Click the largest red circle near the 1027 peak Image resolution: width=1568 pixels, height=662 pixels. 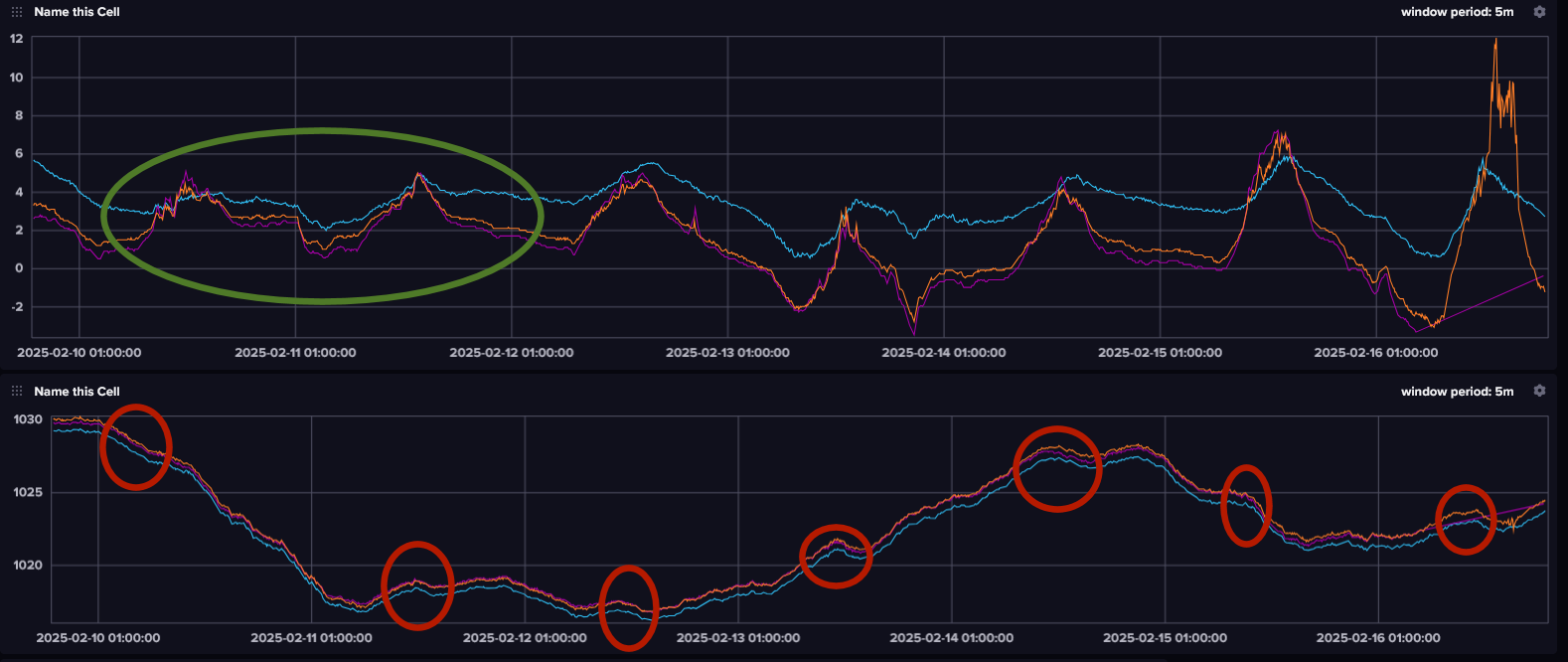(x=1057, y=469)
